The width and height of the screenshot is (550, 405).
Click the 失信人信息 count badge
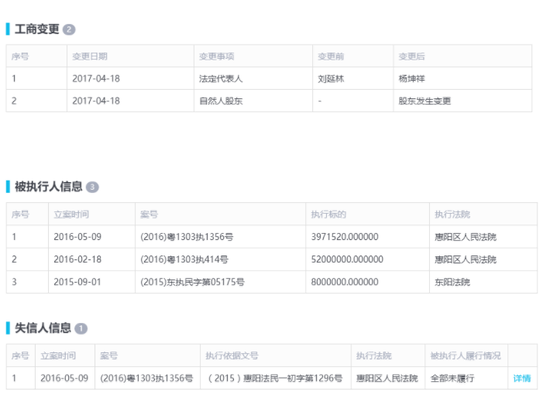tap(81, 329)
